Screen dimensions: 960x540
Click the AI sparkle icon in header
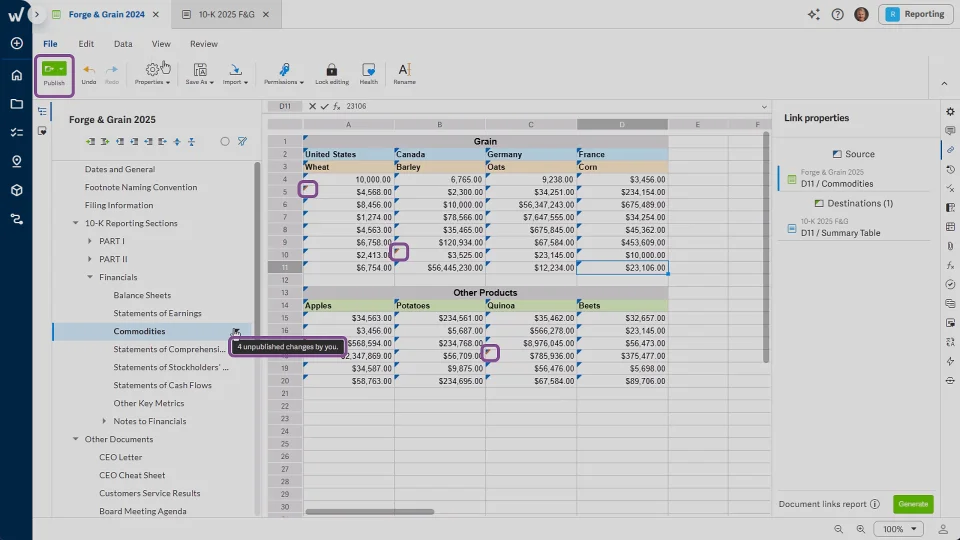(814, 14)
